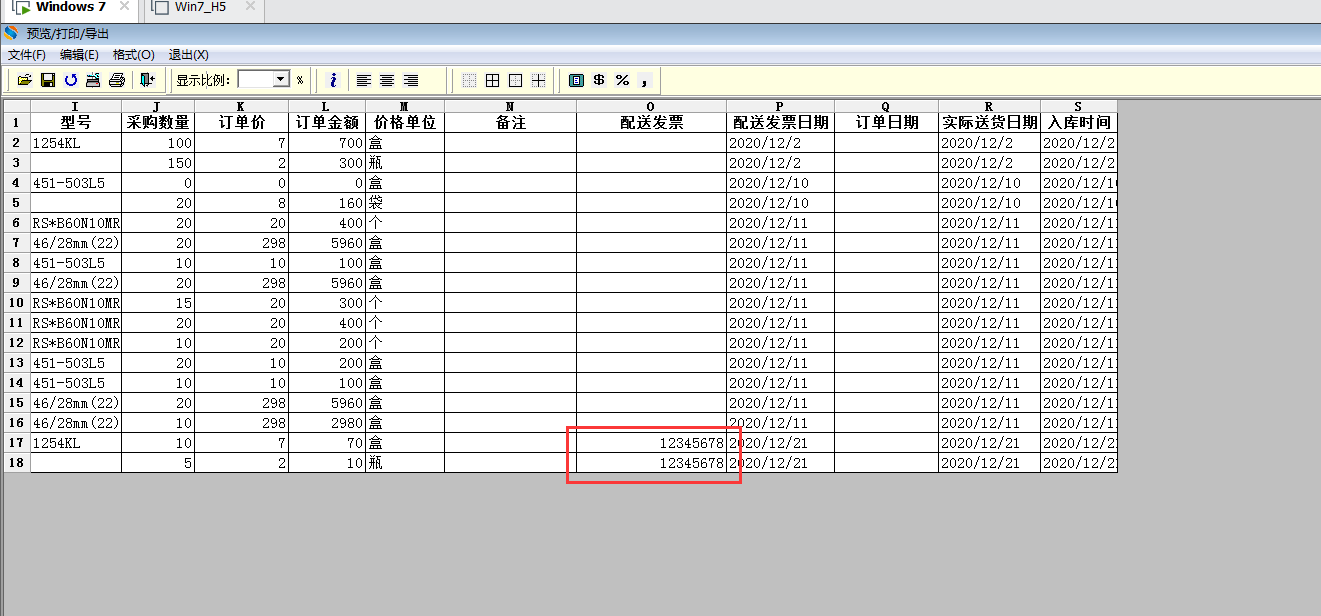The height and width of the screenshot is (616, 1321).
Task: Click the no-border dotted grid icon
Action: 469,80
